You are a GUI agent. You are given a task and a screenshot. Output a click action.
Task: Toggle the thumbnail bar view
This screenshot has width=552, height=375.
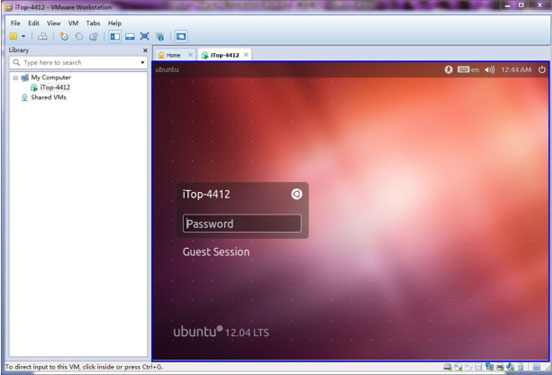click(x=130, y=36)
